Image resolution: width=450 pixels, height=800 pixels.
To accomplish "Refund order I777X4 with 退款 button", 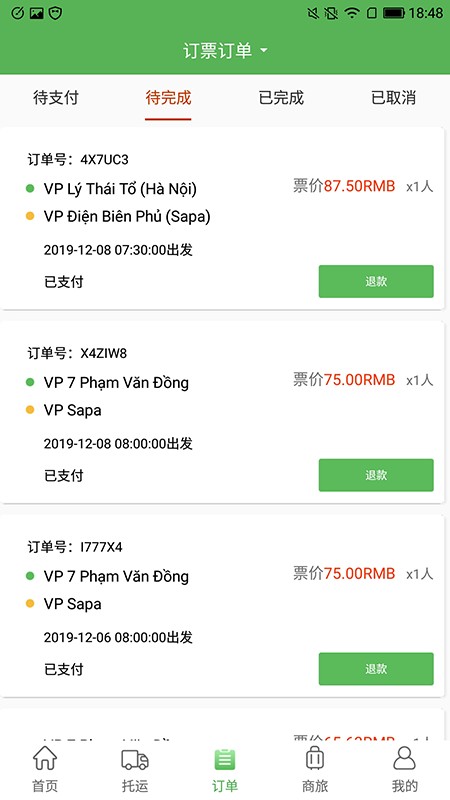I will [376, 669].
